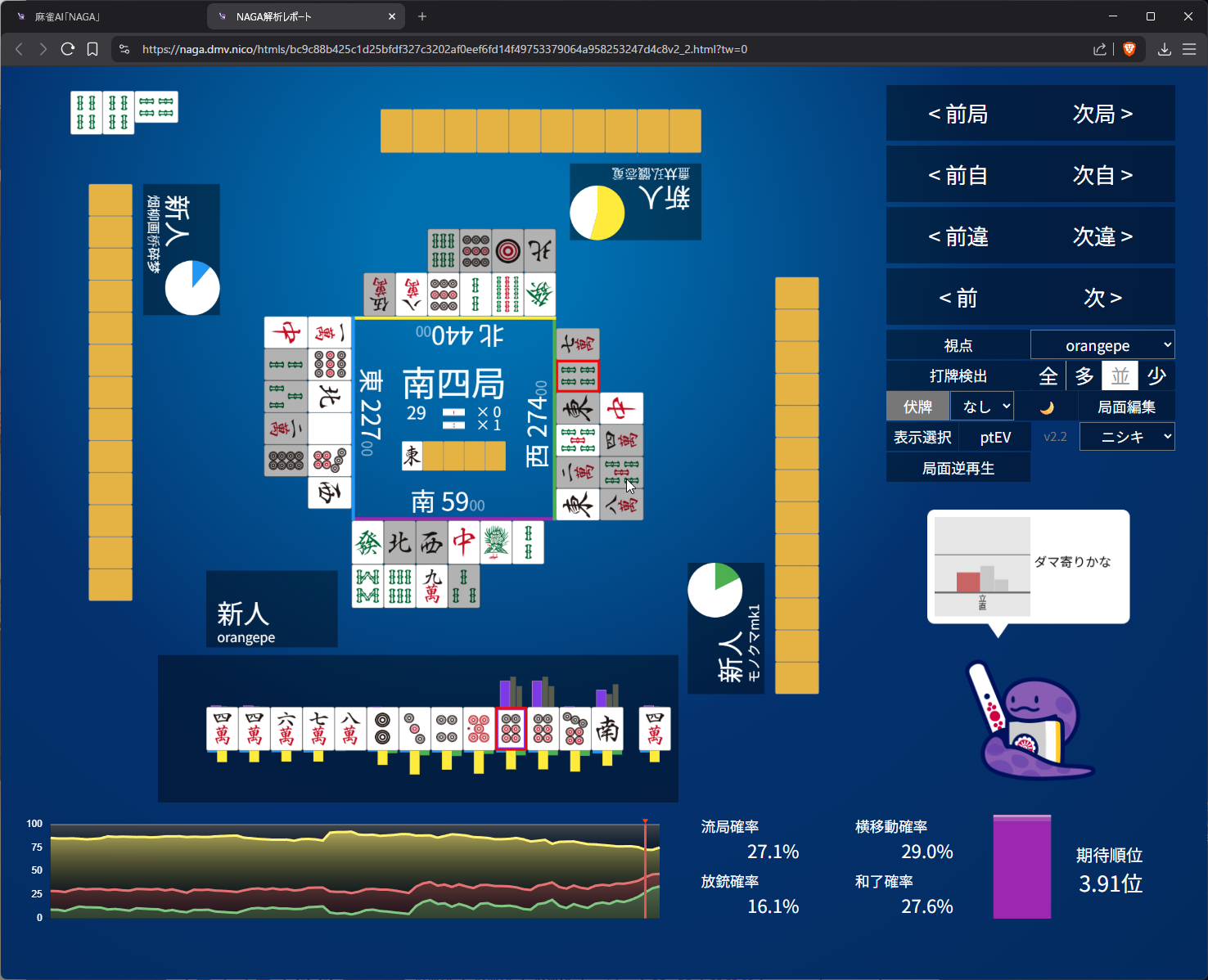Click the 局面逆再生 button

click(x=958, y=468)
